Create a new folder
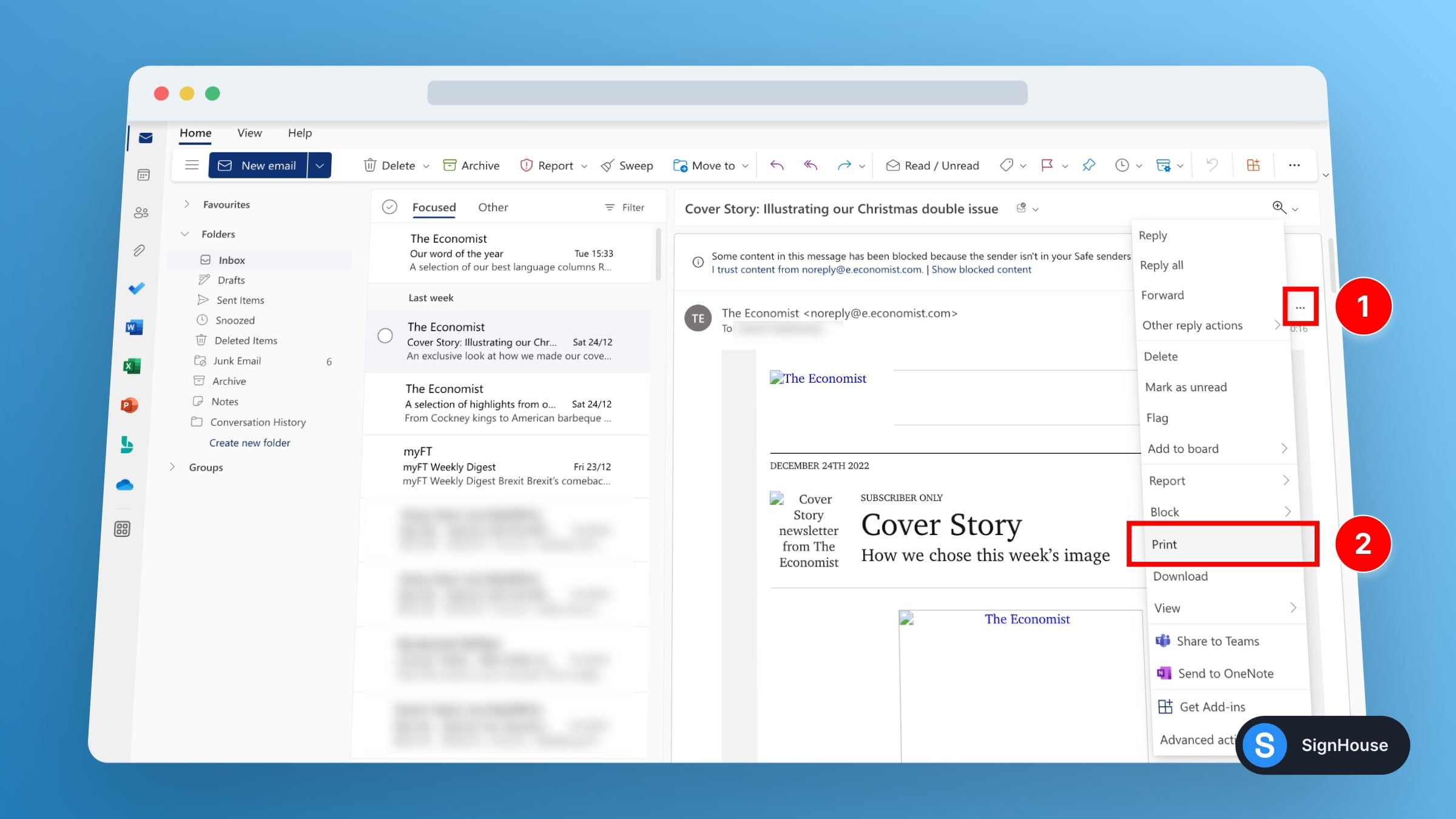1456x819 pixels. click(249, 442)
